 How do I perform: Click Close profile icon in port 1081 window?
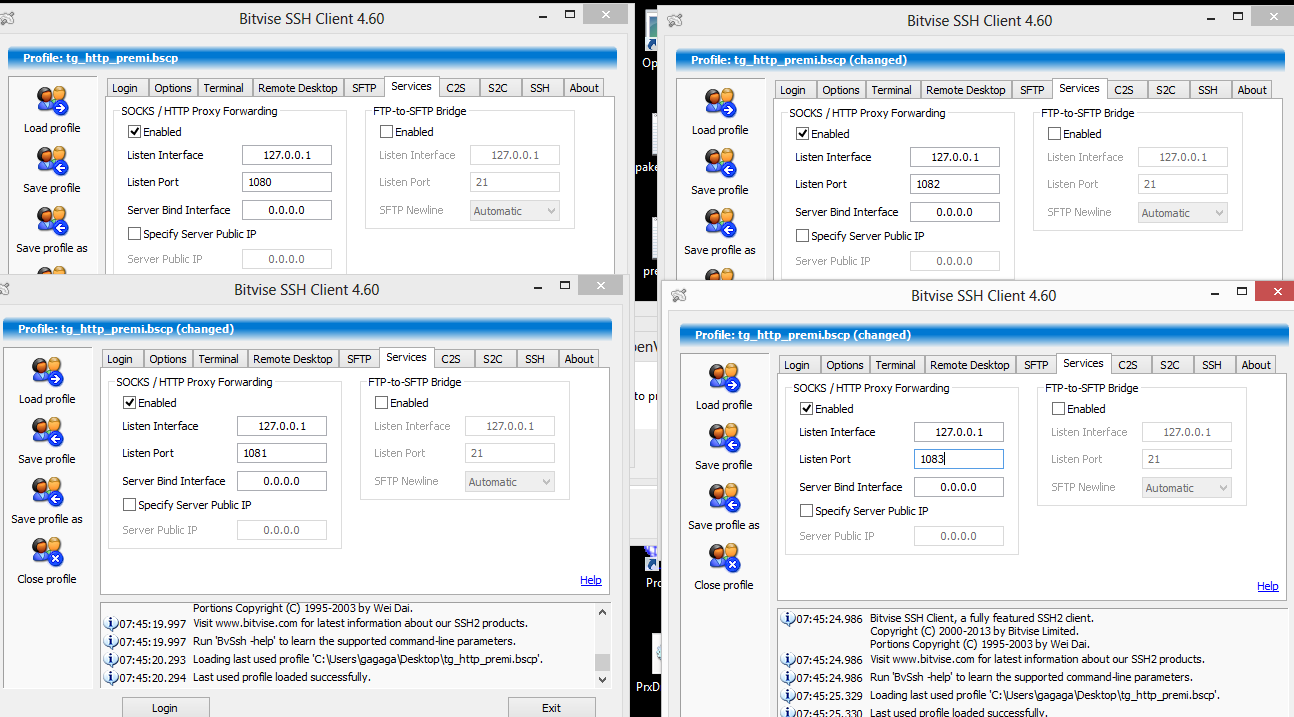point(47,553)
